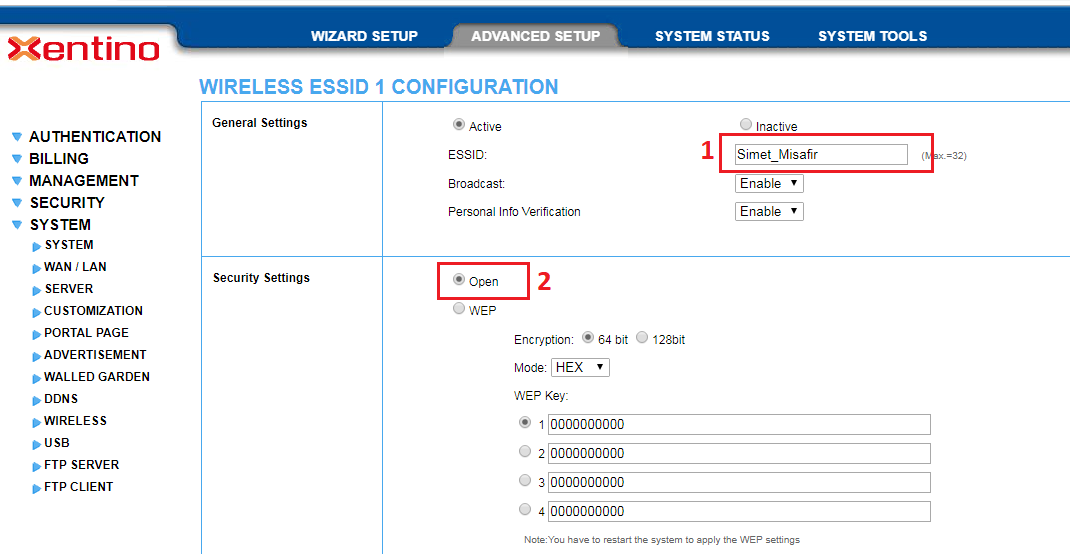The height and width of the screenshot is (554, 1070).
Task: Click the arrow icon beside FTP SERVER
Action: 37,466
